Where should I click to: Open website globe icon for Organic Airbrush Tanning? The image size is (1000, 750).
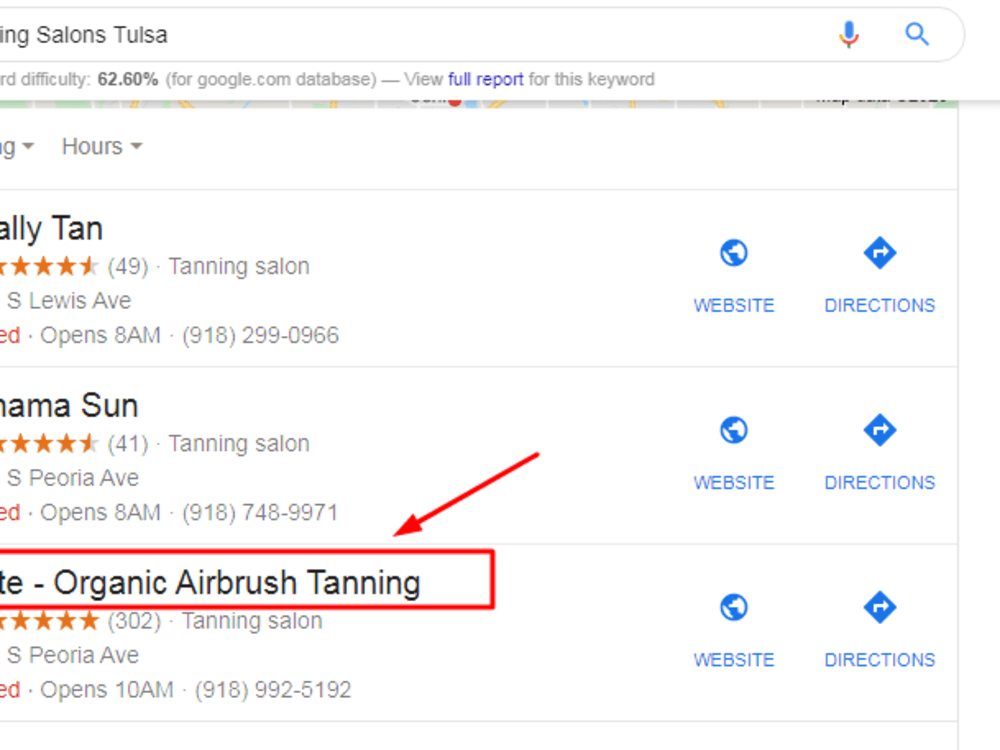pyautogui.click(x=734, y=607)
